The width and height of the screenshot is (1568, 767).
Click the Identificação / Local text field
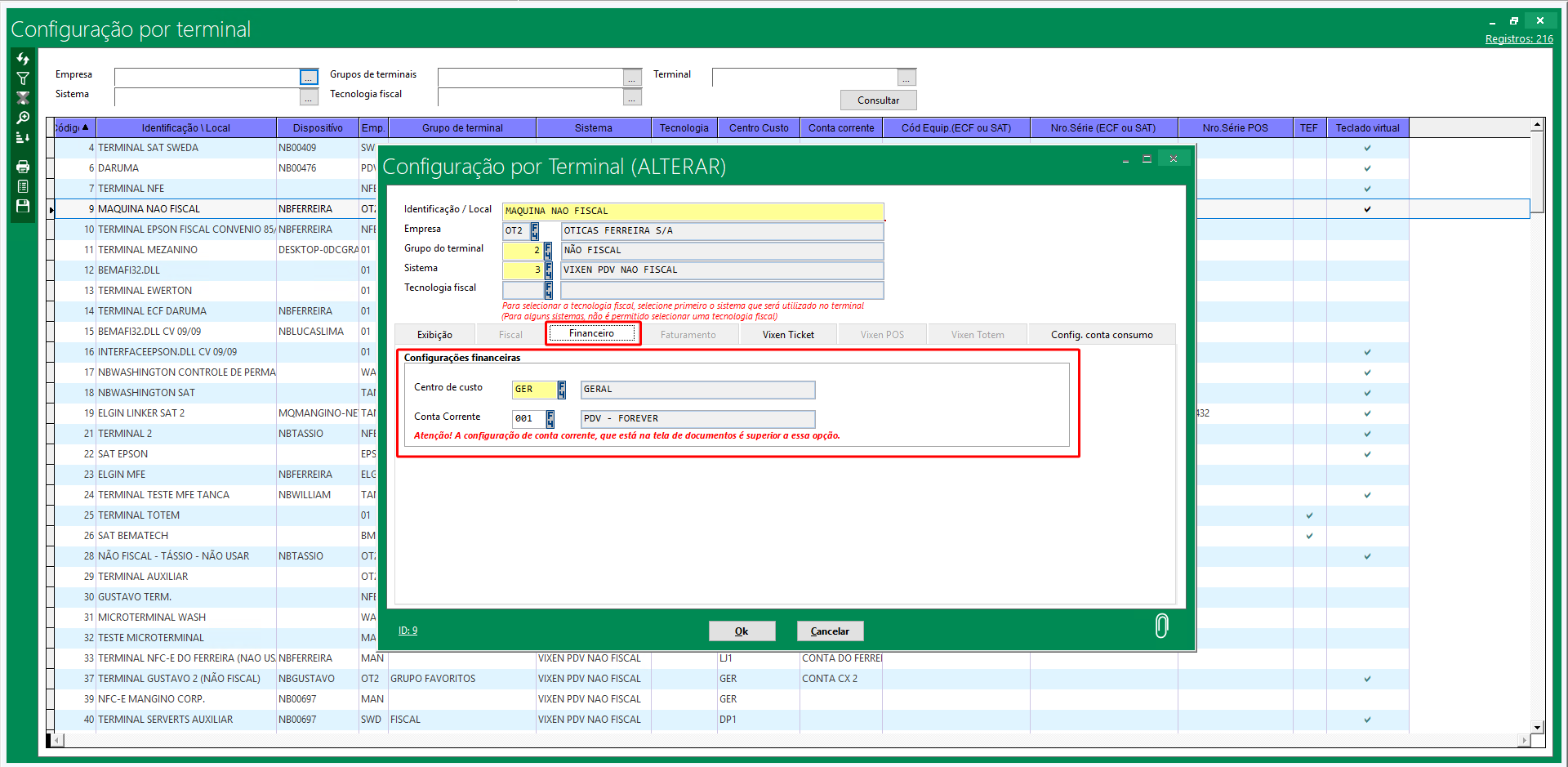(x=693, y=211)
